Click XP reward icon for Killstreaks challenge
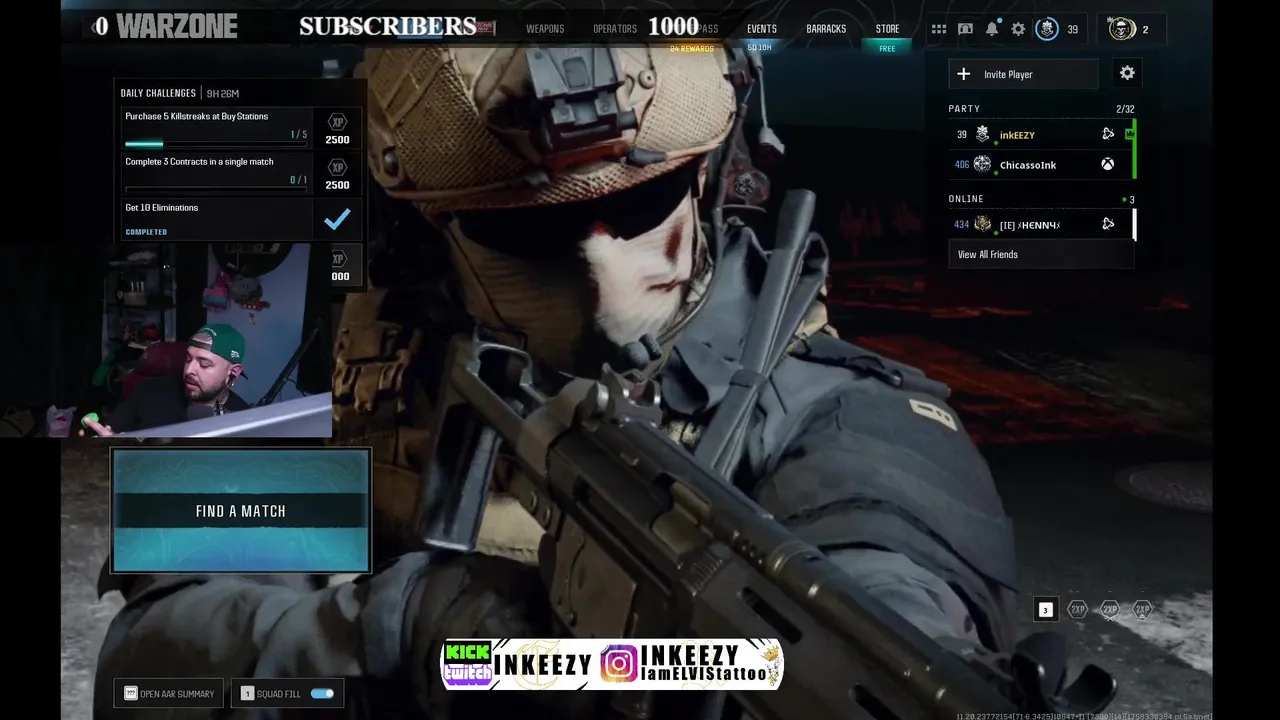Screen dimensions: 1280x720 point(338,122)
